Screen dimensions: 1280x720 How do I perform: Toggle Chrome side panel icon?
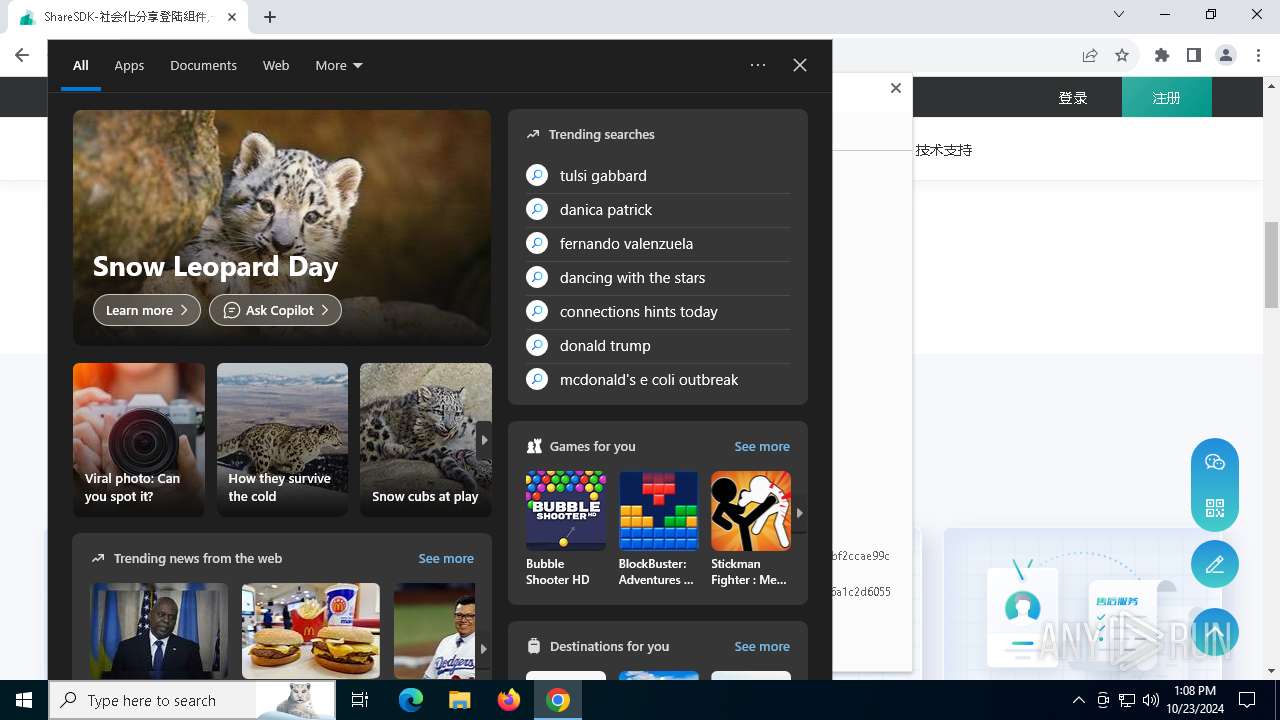click(x=1194, y=55)
